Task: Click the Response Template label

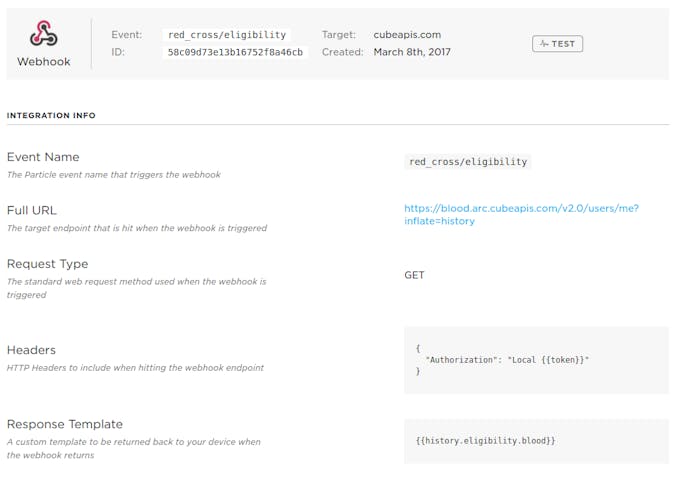Action: pos(65,424)
